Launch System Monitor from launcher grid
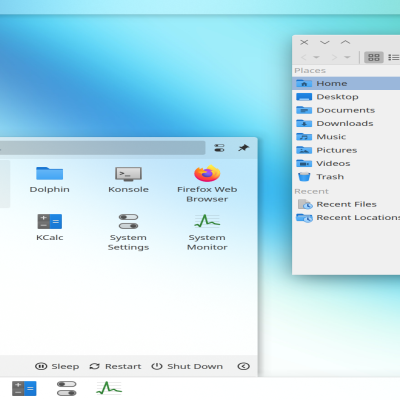 click(x=207, y=232)
